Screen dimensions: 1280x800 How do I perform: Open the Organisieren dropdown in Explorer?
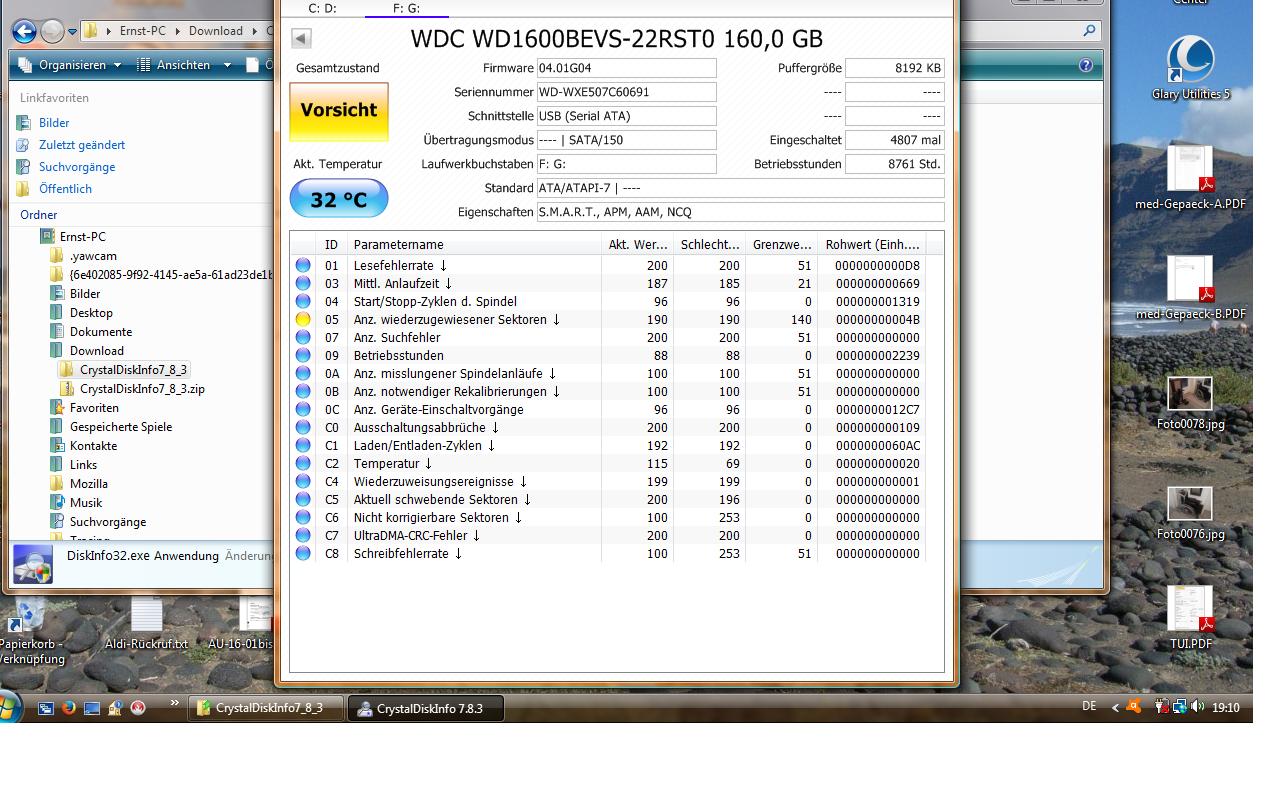70,65
